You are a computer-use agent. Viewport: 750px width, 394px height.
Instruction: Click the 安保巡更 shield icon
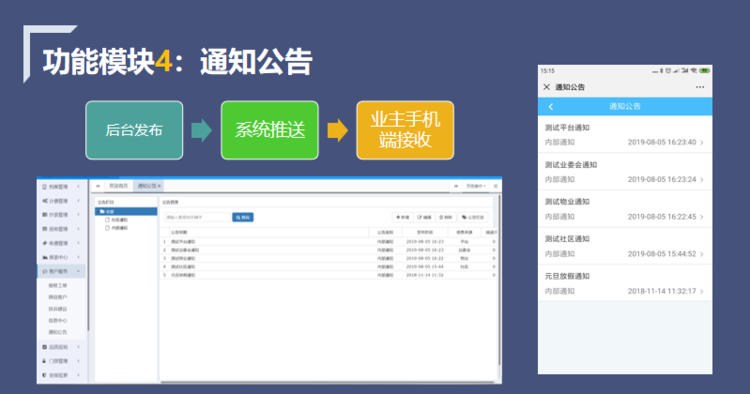[44, 375]
